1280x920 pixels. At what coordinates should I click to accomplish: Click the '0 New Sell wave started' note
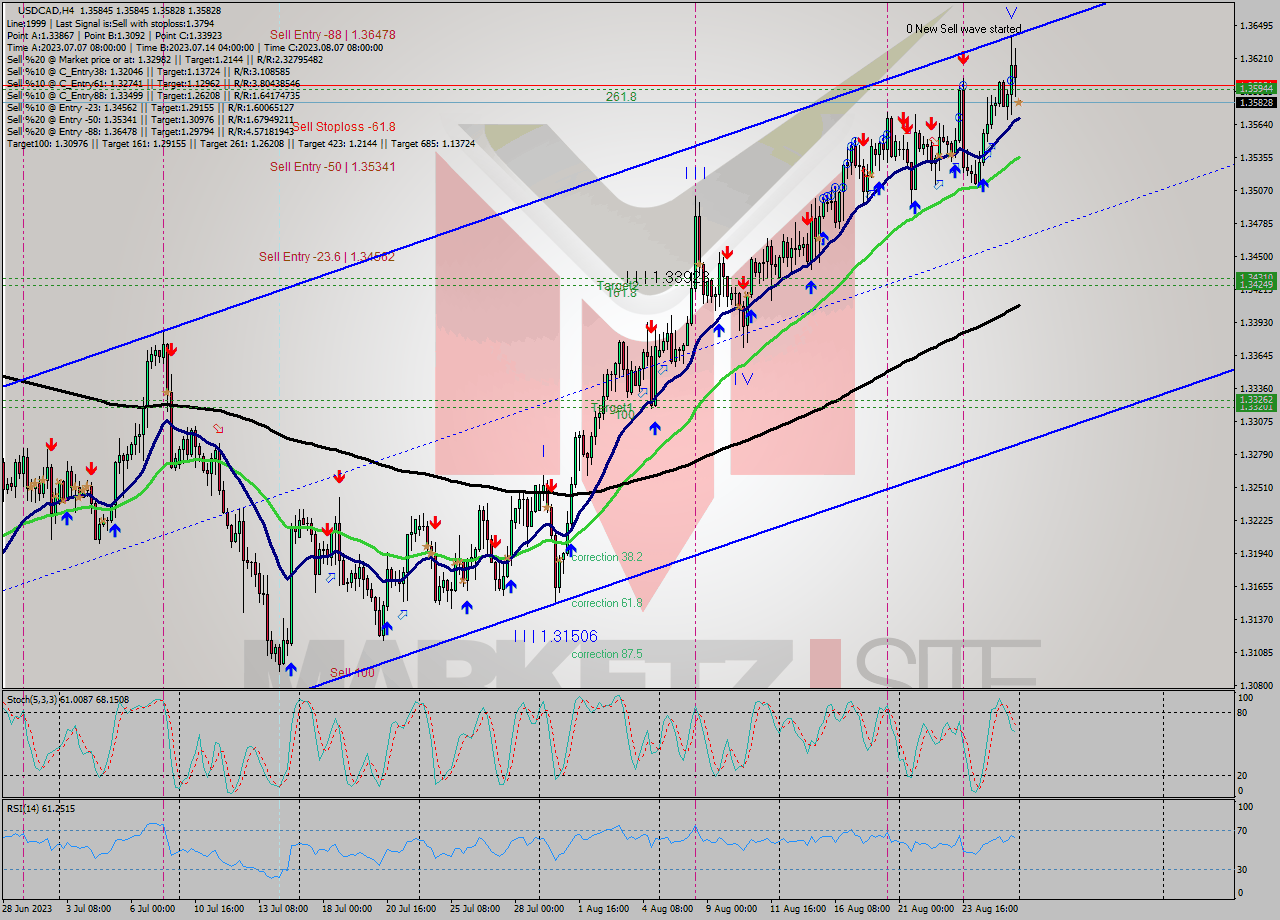coord(964,29)
